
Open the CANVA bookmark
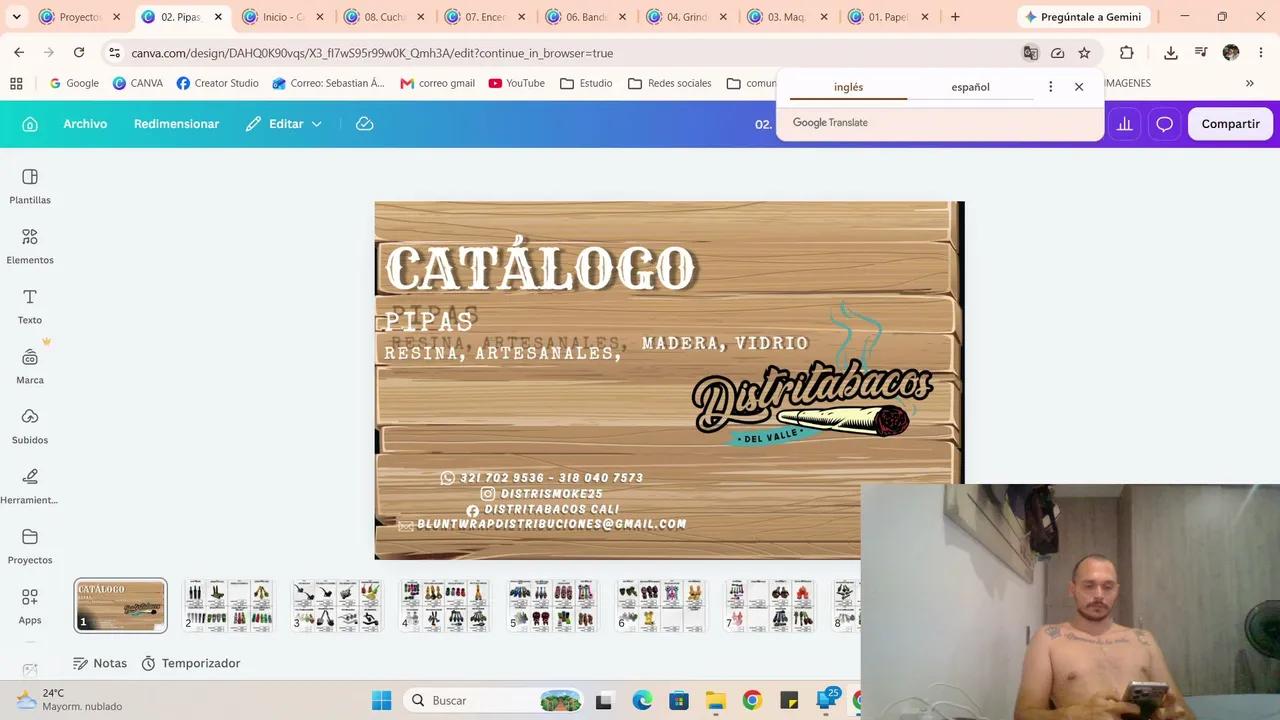(138, 83)
